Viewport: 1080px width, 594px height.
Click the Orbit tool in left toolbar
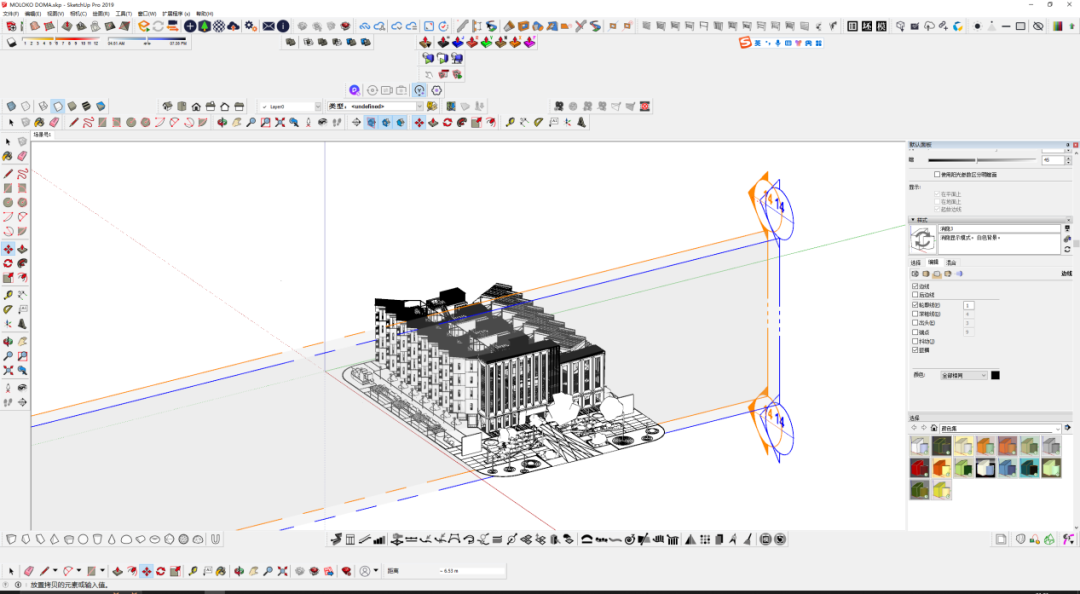coord(8,341)
